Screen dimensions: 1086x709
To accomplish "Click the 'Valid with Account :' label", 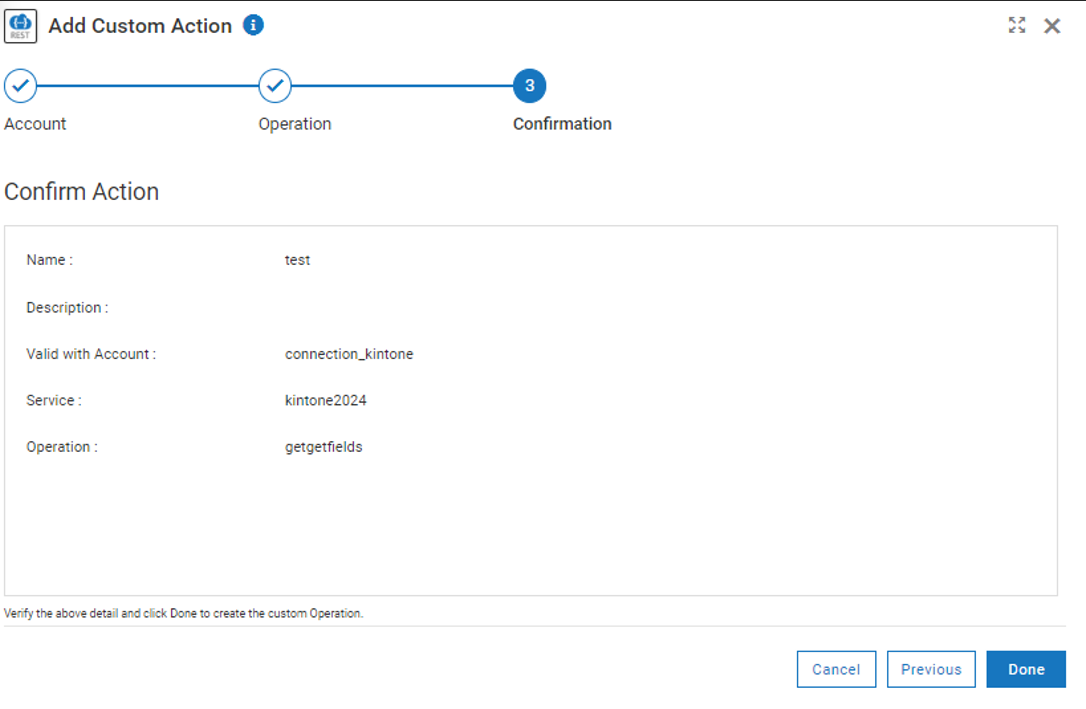I will pos(91,354).
